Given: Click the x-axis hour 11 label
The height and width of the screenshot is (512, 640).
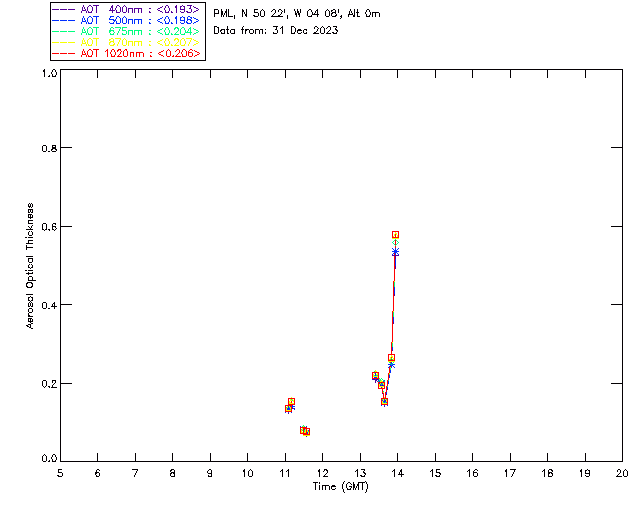Looking at the screenshot, I should (285, 473).
